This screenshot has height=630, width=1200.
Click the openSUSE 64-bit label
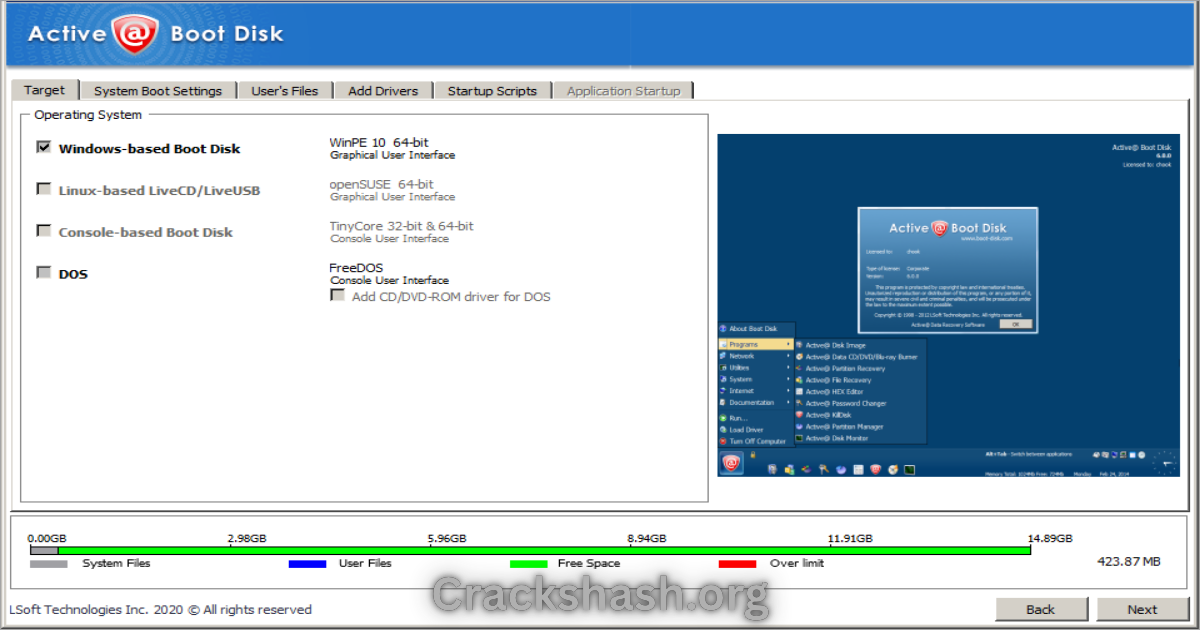(x=382, y=184)
